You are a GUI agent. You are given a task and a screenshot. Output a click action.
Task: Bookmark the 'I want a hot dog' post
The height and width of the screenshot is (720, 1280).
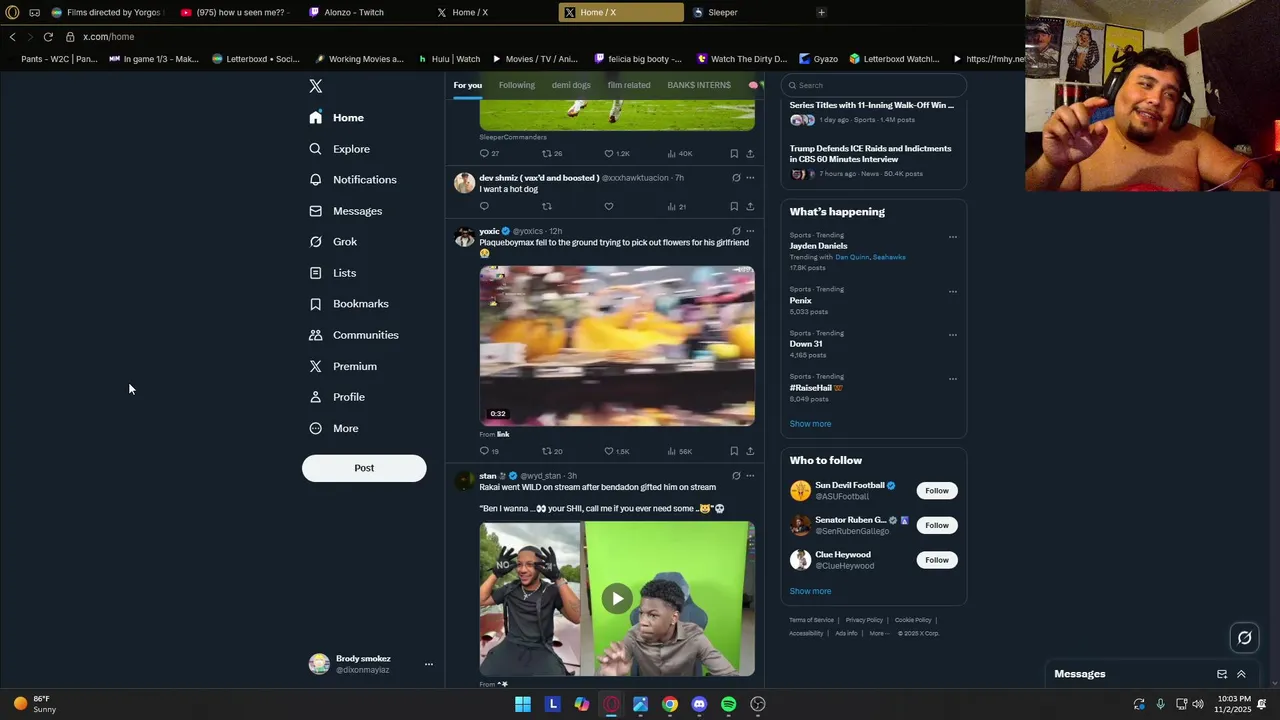tap(734, 207)
